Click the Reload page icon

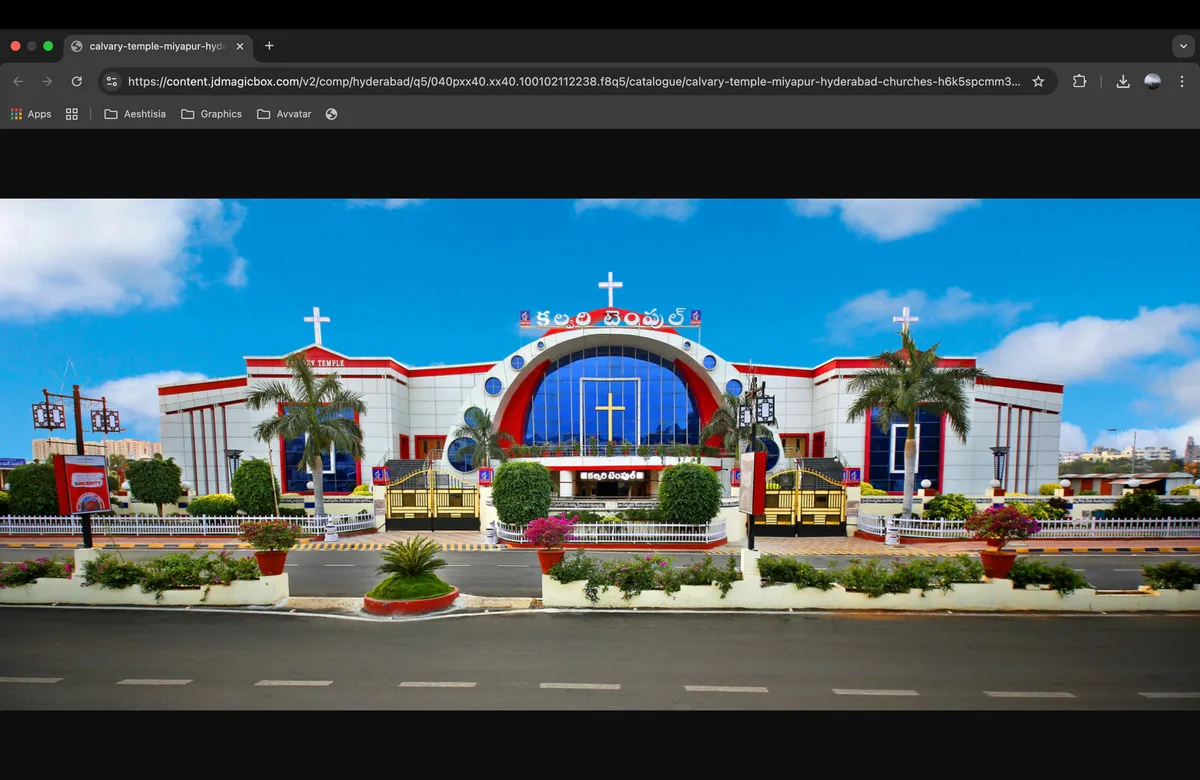click(77, 82)
